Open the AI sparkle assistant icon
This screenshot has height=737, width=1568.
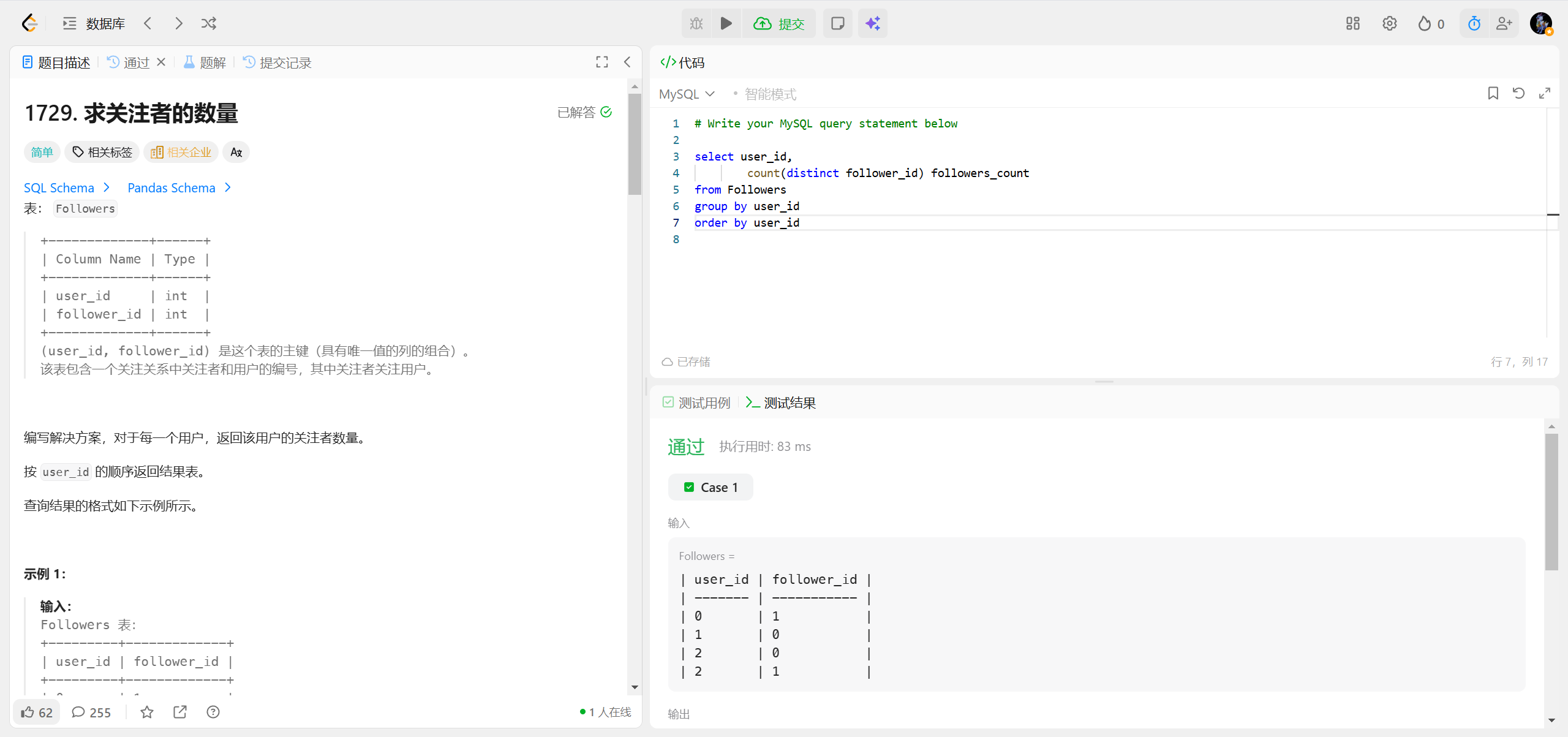point(872,23)
